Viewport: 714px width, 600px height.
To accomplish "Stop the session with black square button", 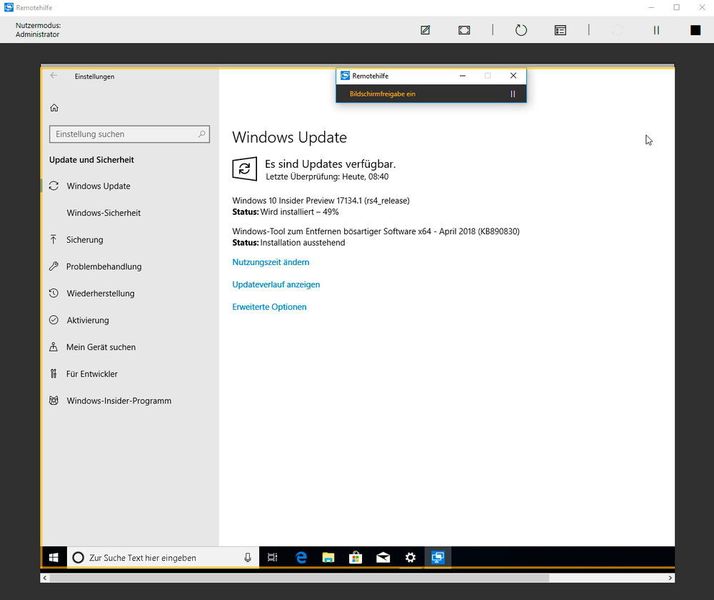I will point(695,30).
